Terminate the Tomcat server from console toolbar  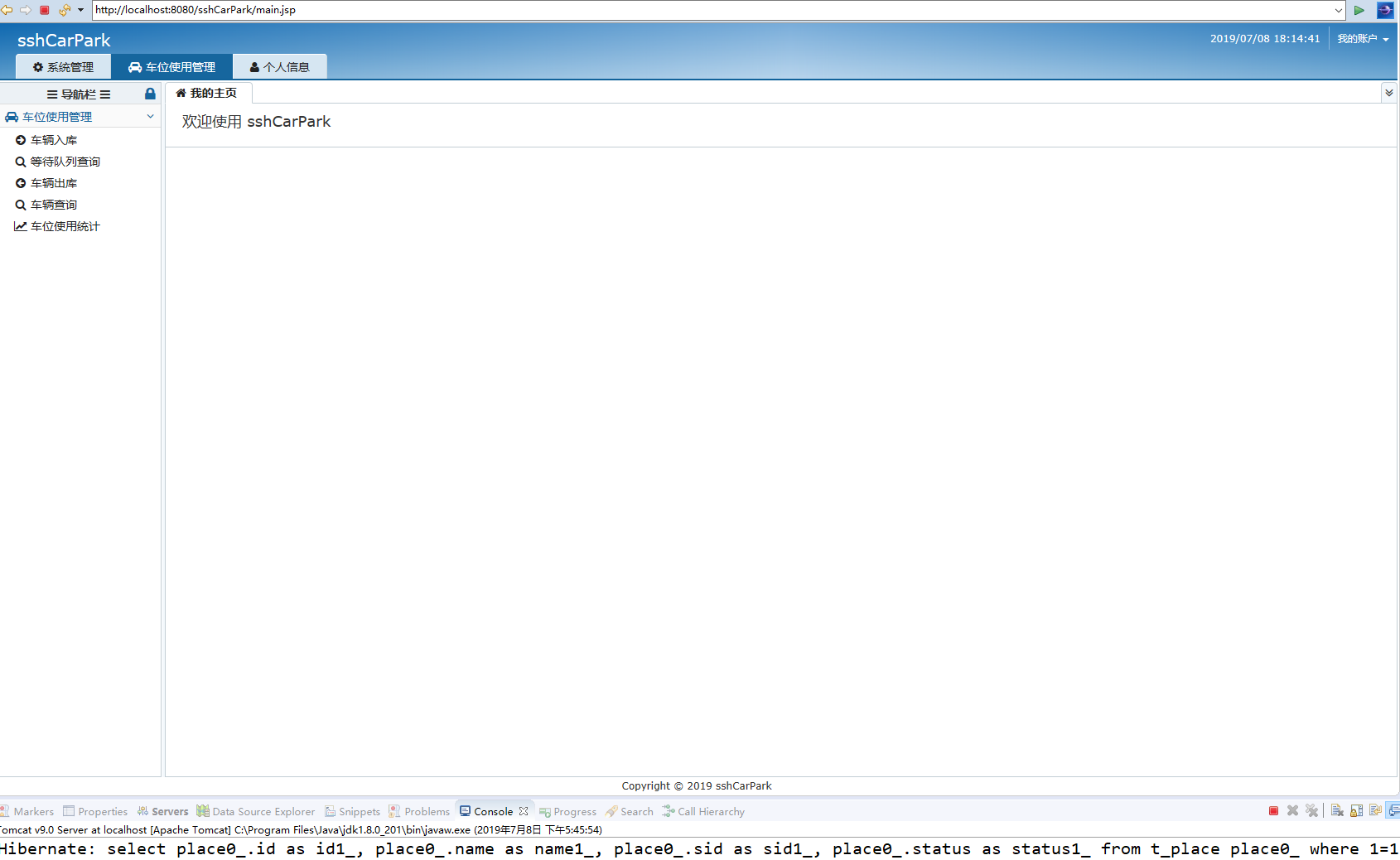pyautogui.click(x=1273, y=811)
